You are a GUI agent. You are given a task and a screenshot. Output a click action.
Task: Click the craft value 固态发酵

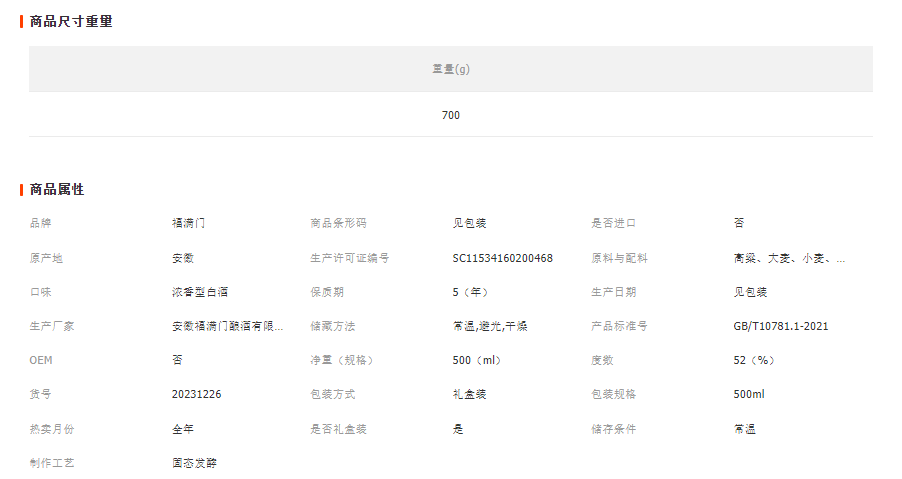point(194,463)
